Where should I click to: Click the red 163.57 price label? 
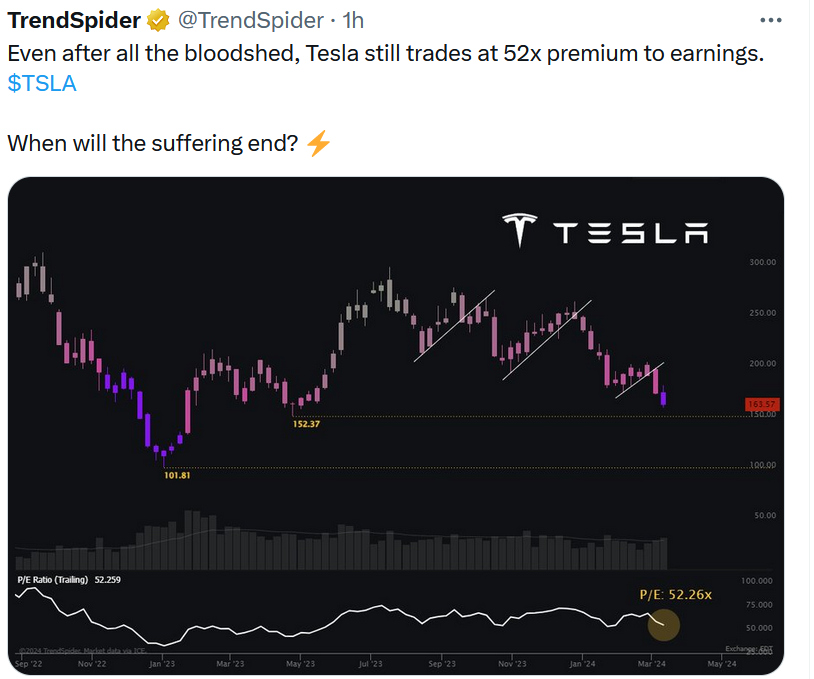pos(762,404)
